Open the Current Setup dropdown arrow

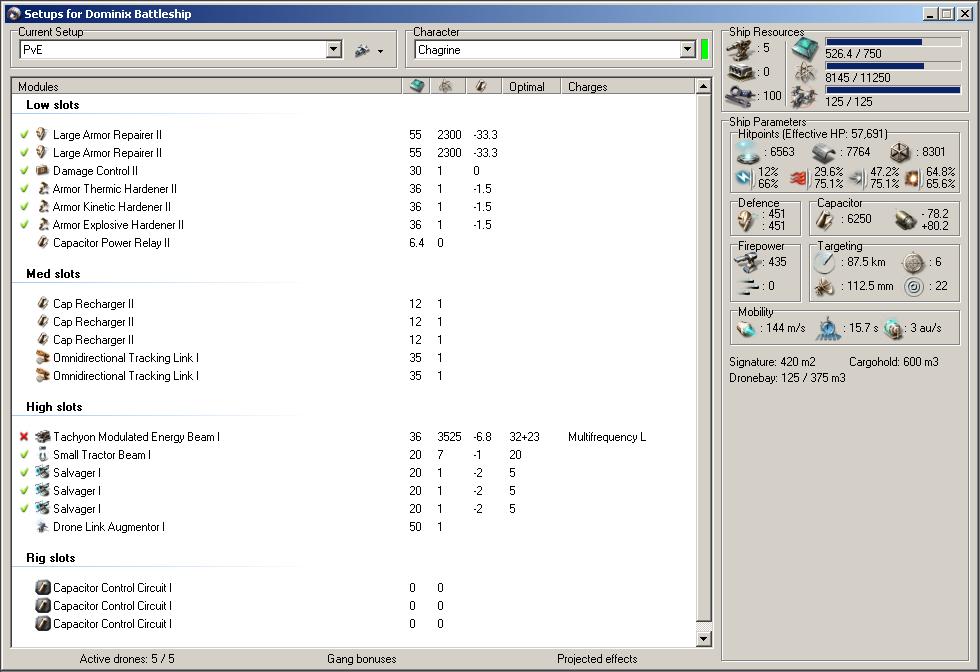pyautogui.click(x=334, y=50)
